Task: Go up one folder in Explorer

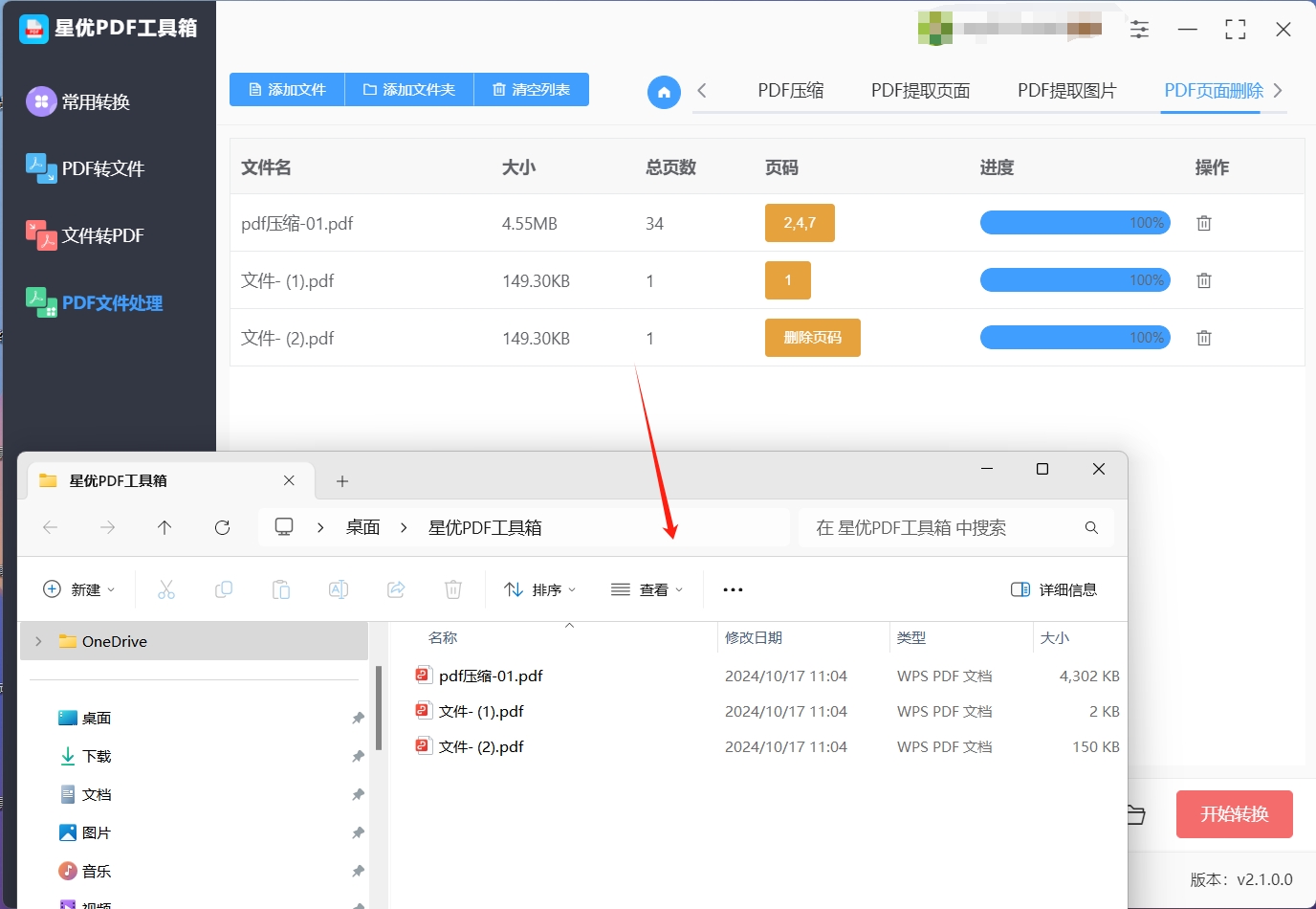Action: click(x=164, y=527)
